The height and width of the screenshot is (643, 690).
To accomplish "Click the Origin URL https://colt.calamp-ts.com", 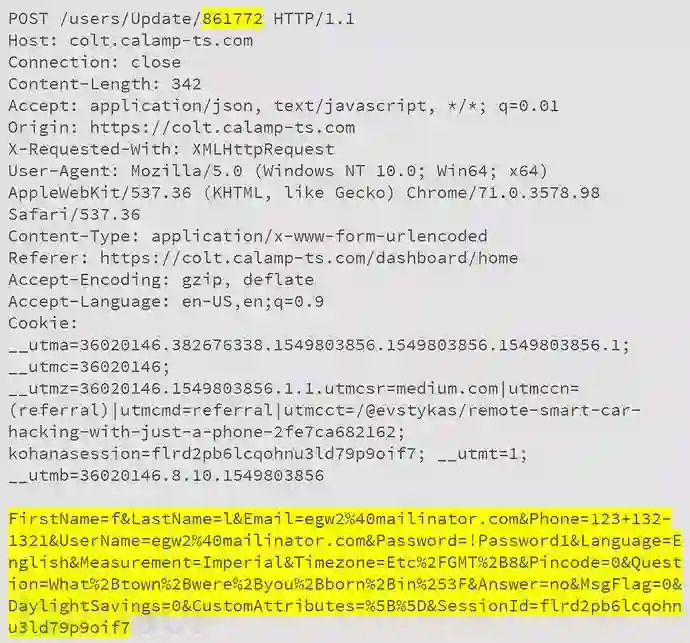I will tap(222, 128).
